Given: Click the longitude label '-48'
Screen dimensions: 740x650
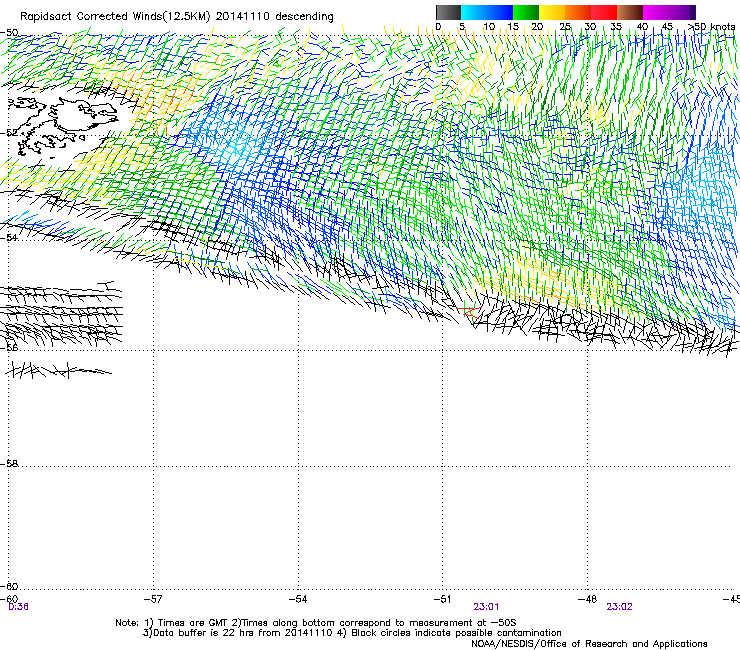Looking at the screenshot, I should pos(587,599).
